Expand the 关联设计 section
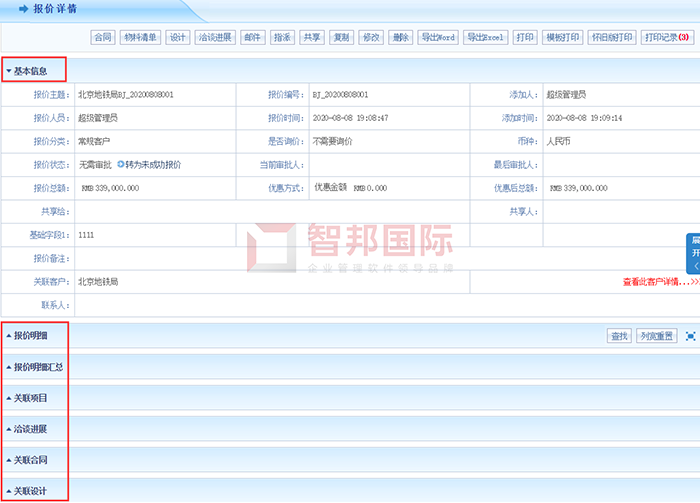This screenshot has height=503, width=700. pos(27,491)
